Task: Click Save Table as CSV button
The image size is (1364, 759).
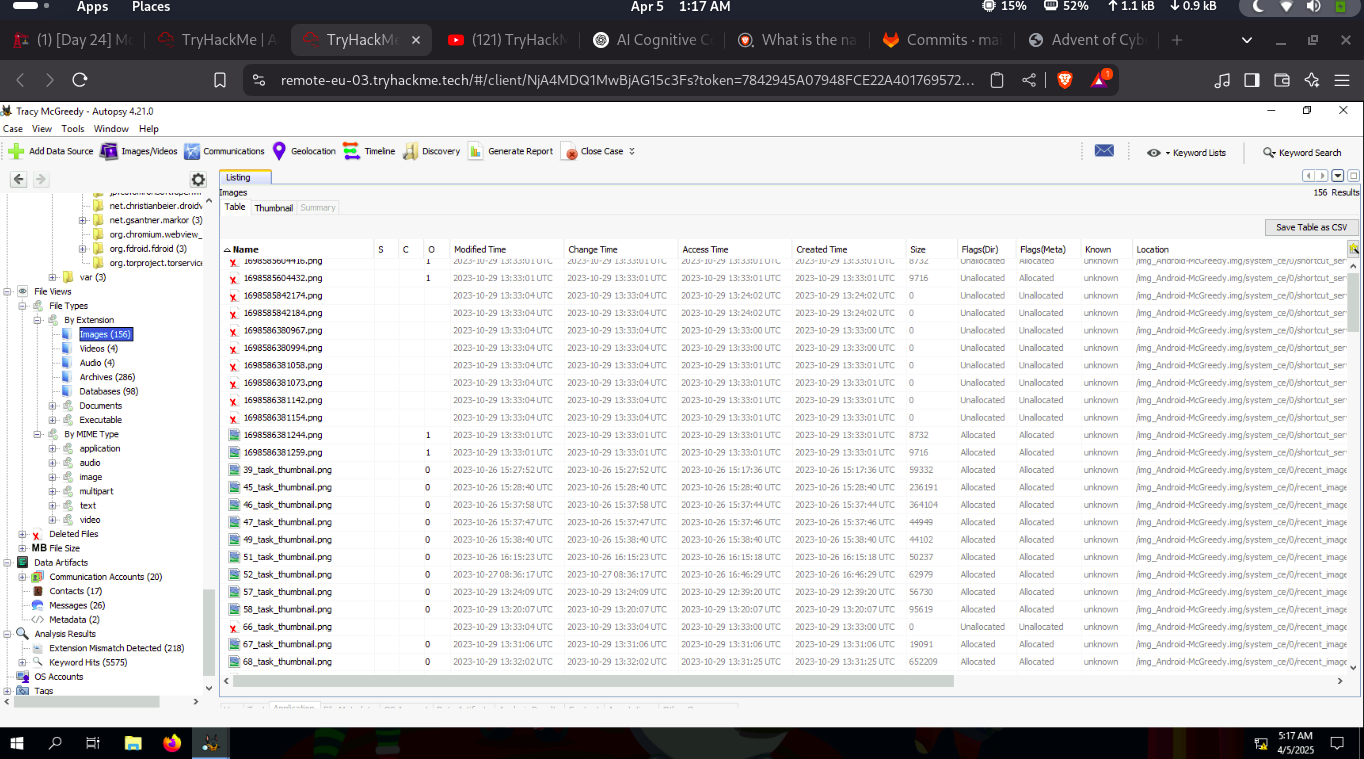Action: pos(1310,227)
